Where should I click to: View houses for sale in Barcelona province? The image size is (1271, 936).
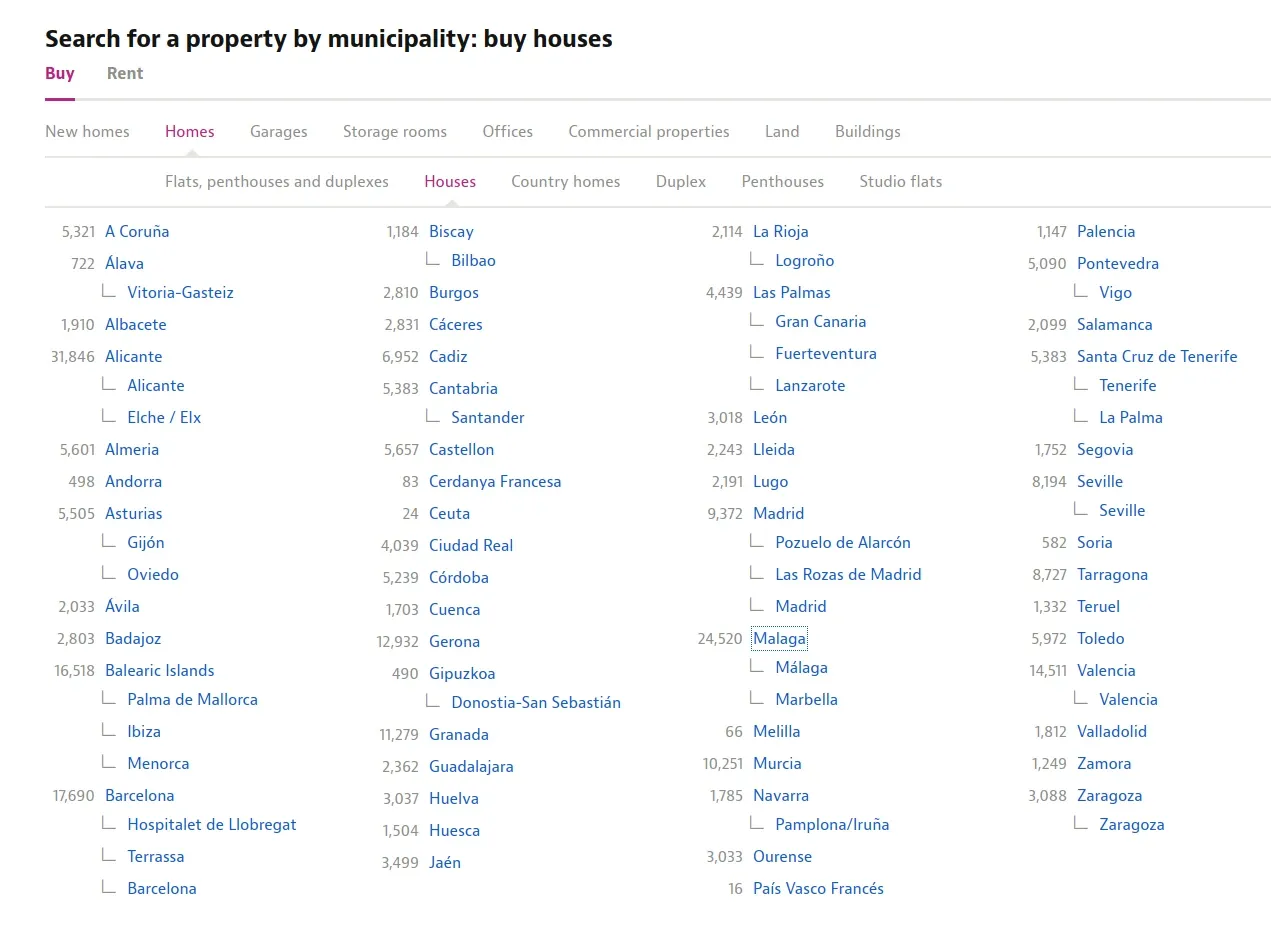coord(139,795)
